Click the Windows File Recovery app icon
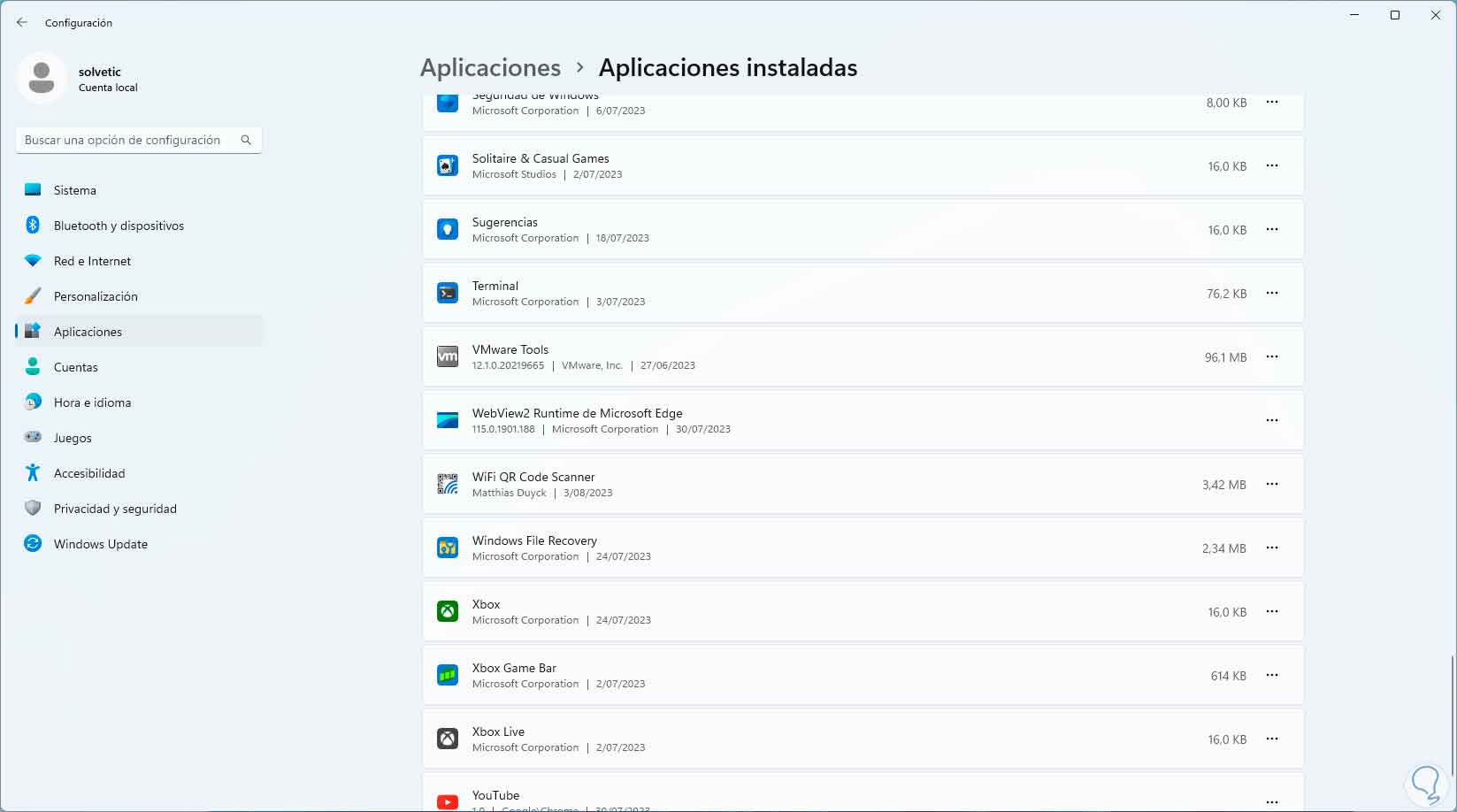This screenshot has height=812, width=1457. click(448, 548)
